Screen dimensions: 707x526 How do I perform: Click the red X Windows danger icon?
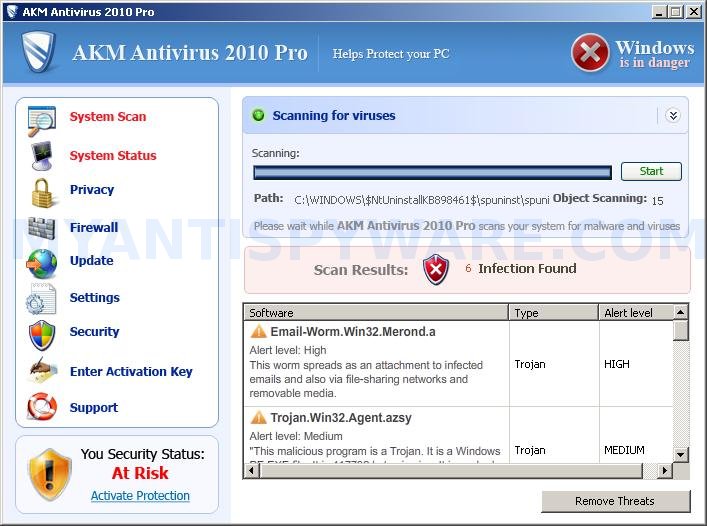click(590, 53)
